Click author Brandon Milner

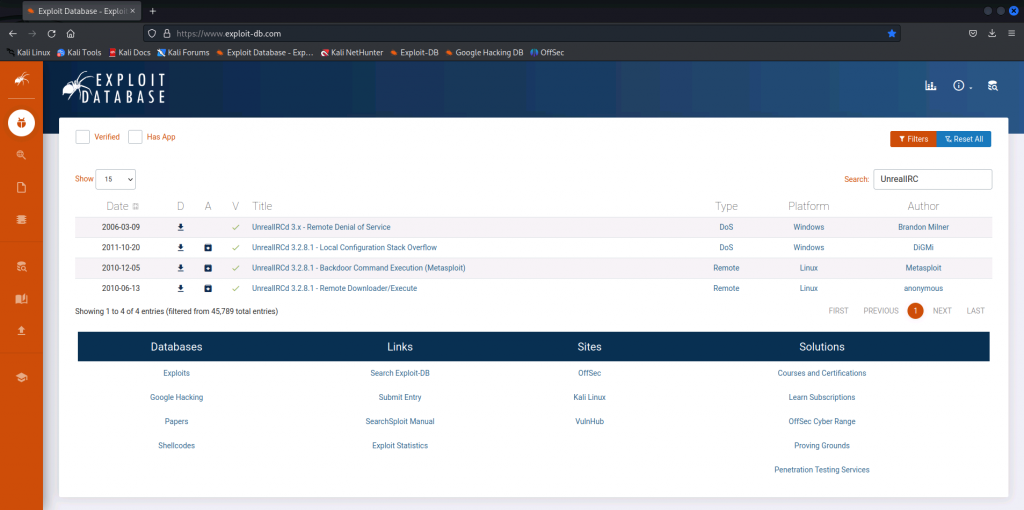point(923,227)
